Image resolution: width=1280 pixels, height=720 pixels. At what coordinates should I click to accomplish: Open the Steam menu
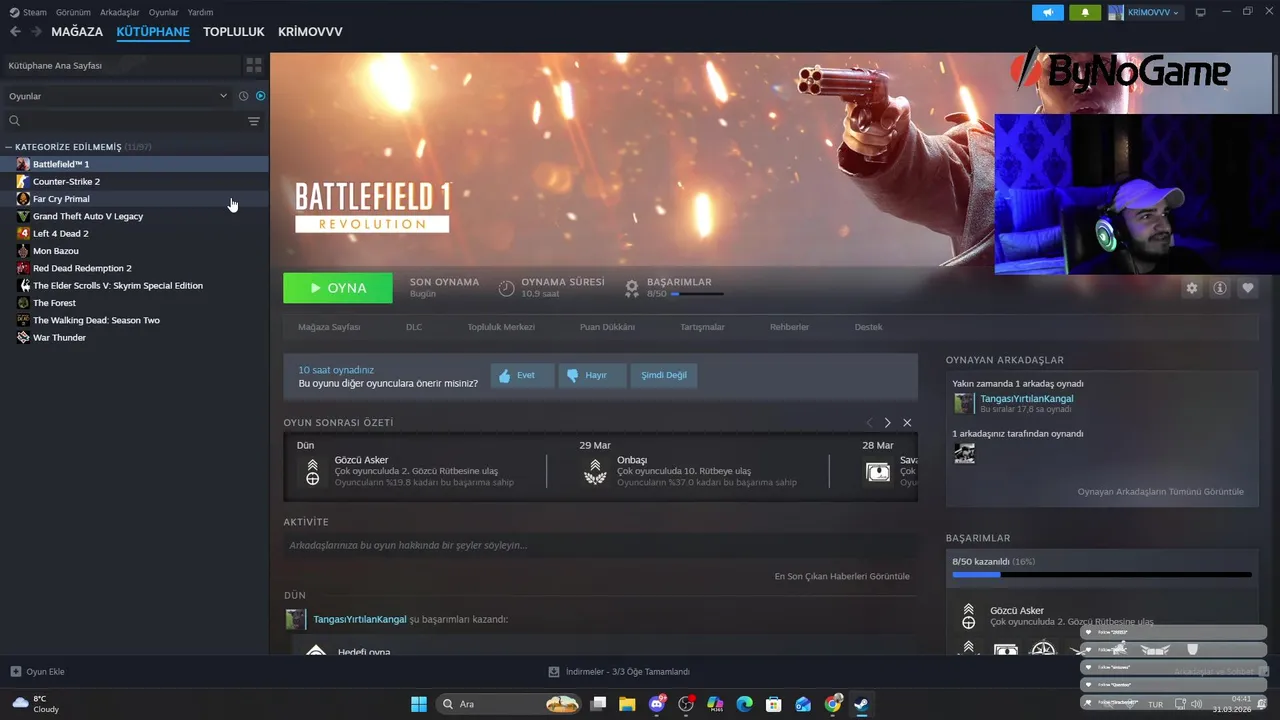pos(28,12)
